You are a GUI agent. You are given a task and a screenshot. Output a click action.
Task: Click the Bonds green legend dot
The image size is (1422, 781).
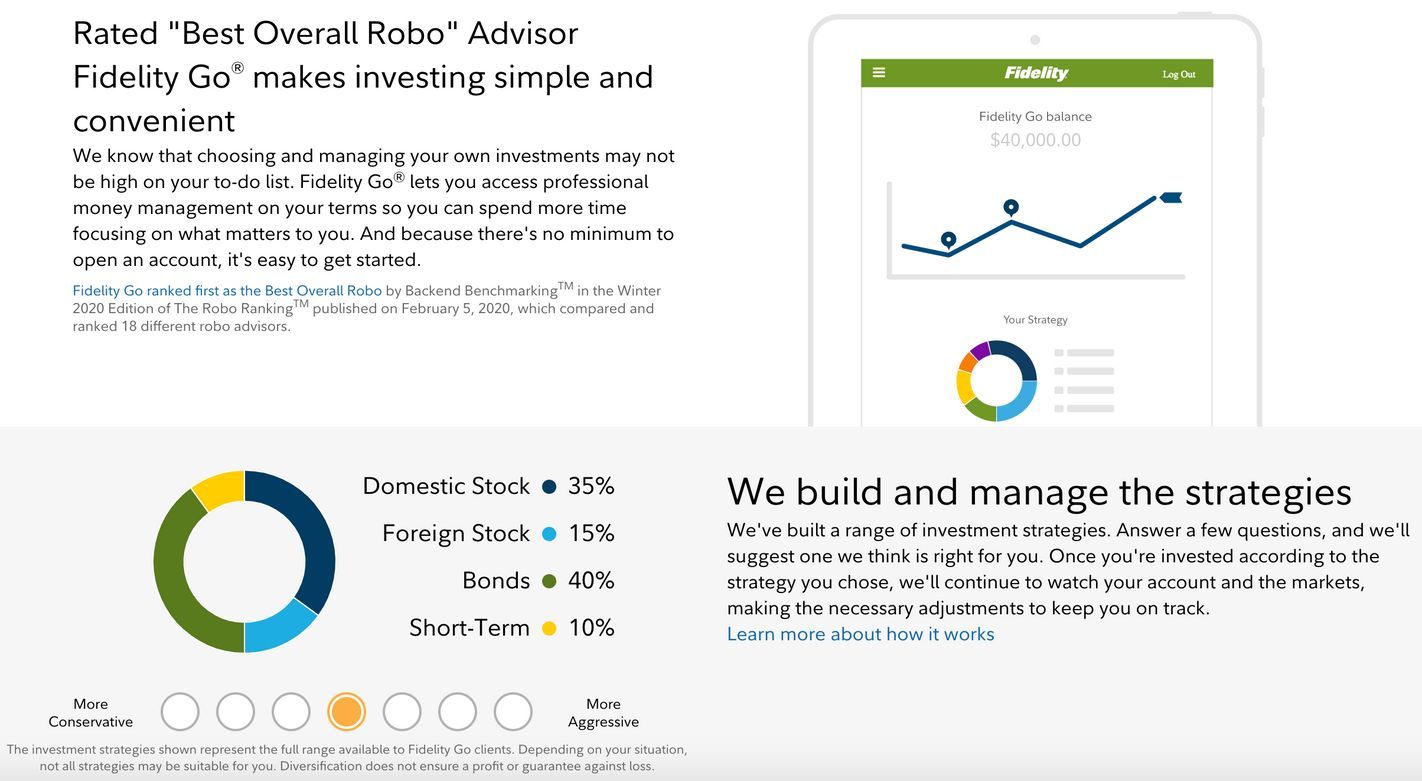549,581
